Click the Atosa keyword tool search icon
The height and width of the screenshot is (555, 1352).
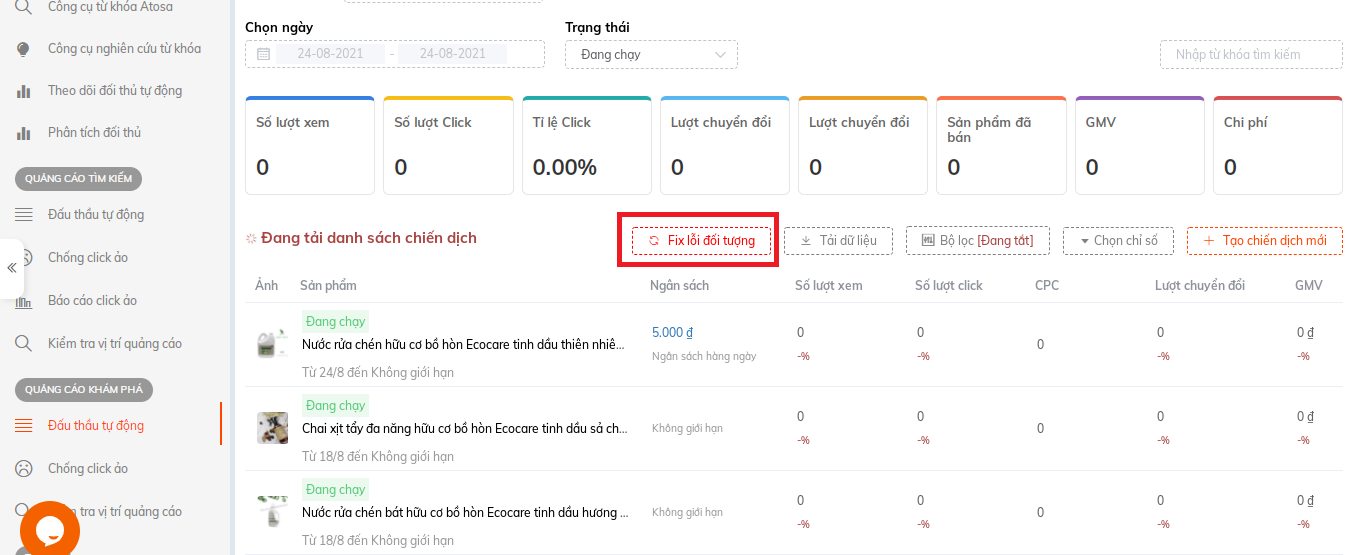(23, 7)
